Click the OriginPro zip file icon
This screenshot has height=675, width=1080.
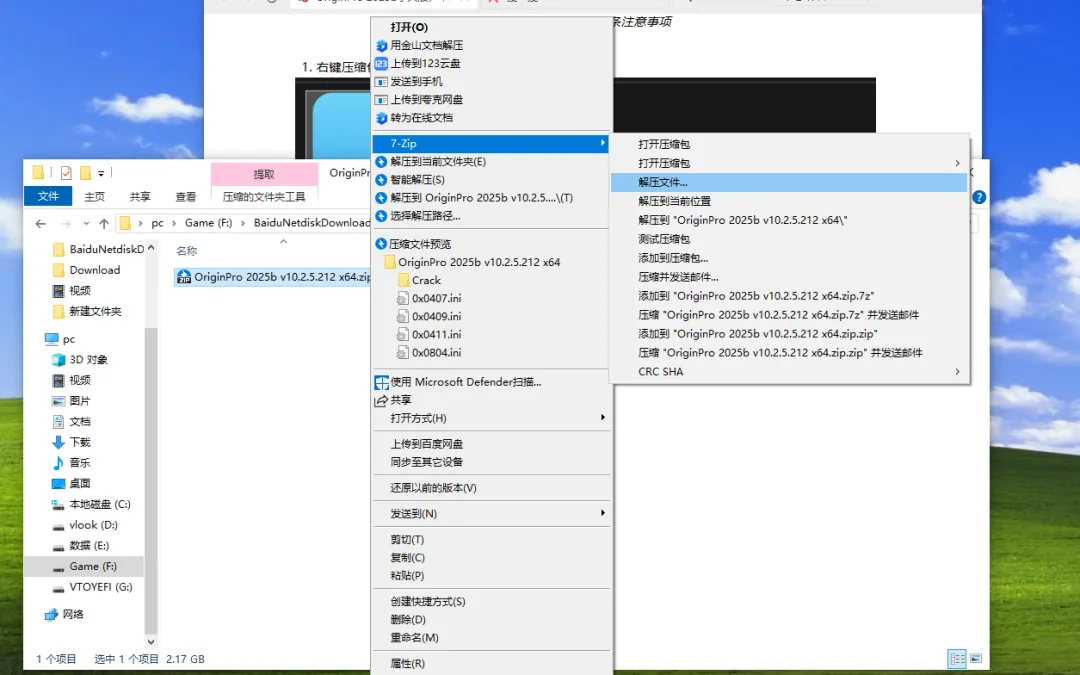pos(184,277)
